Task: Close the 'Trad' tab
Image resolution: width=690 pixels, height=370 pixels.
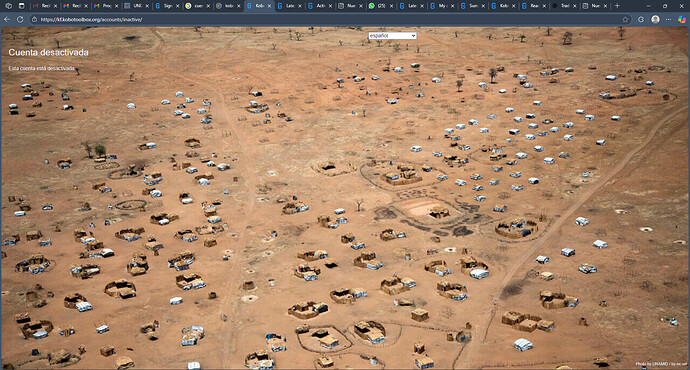Action: (x=575, y=6)
